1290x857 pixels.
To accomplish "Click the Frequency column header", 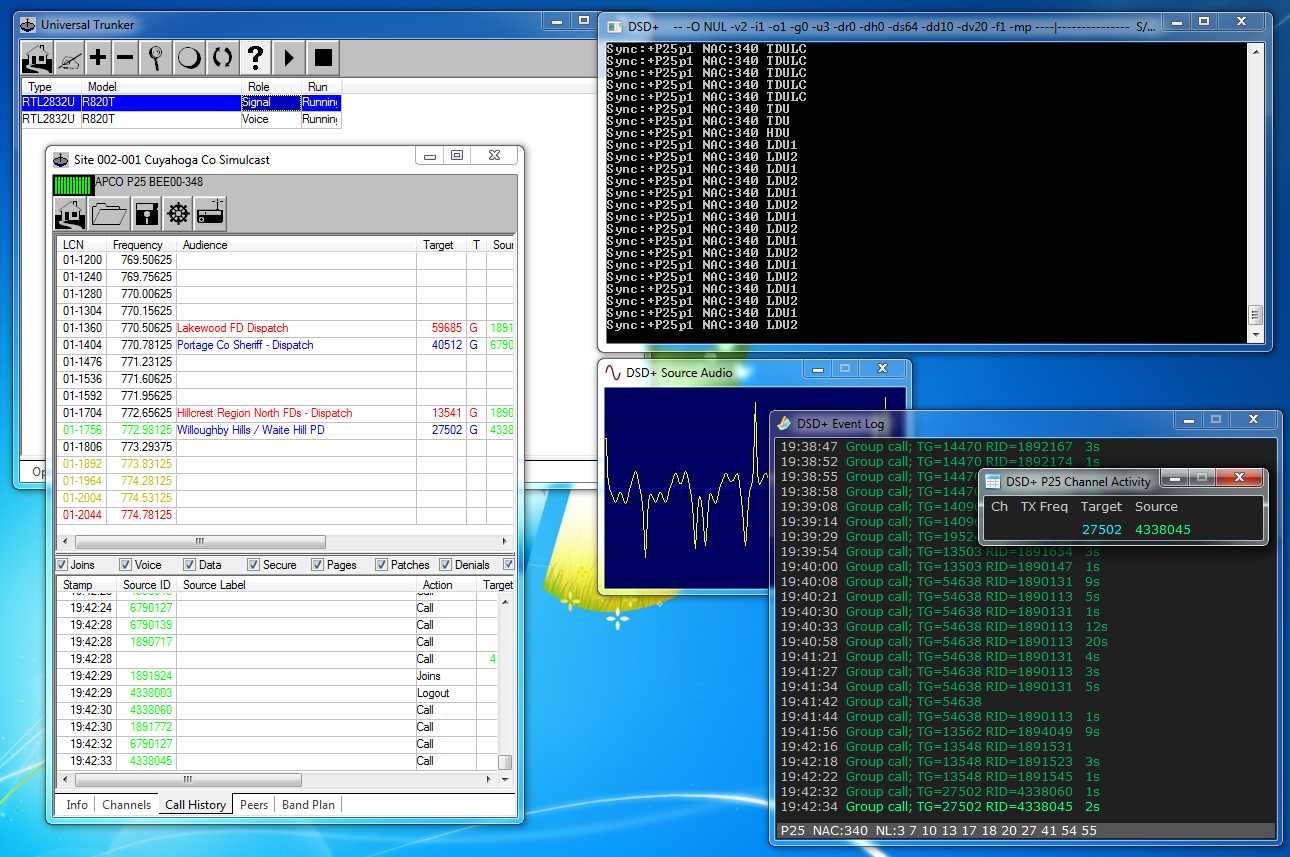I will click(x=141, y=245).
